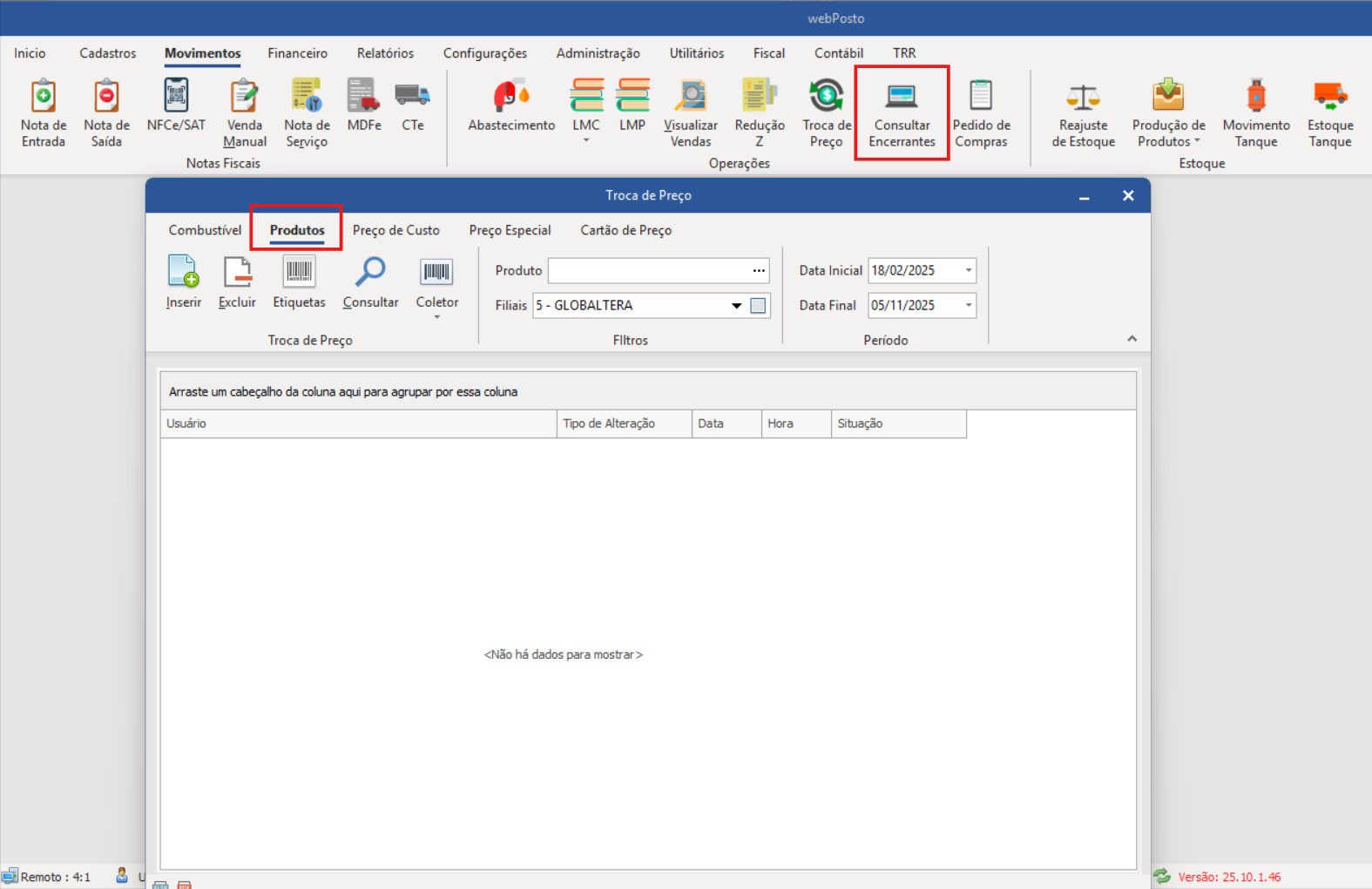Click the Excluir icon

pyautogui.click(x=237, y=273)
